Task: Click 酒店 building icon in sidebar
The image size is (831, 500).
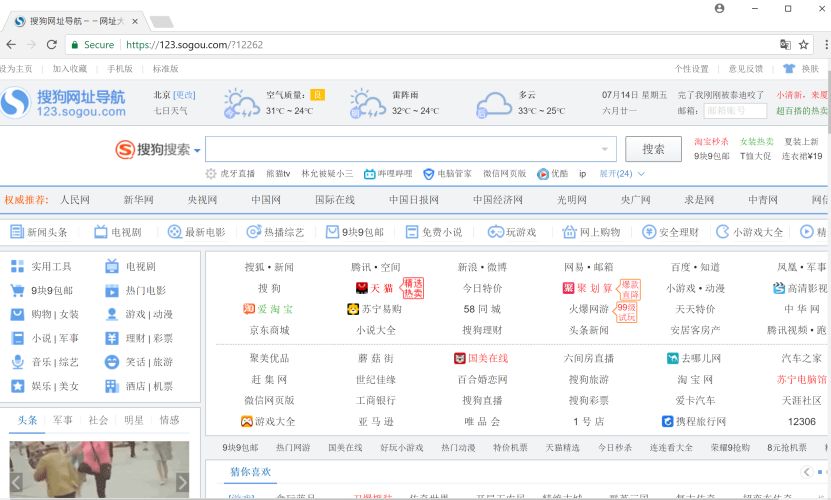Action: (x=112, y=386)
